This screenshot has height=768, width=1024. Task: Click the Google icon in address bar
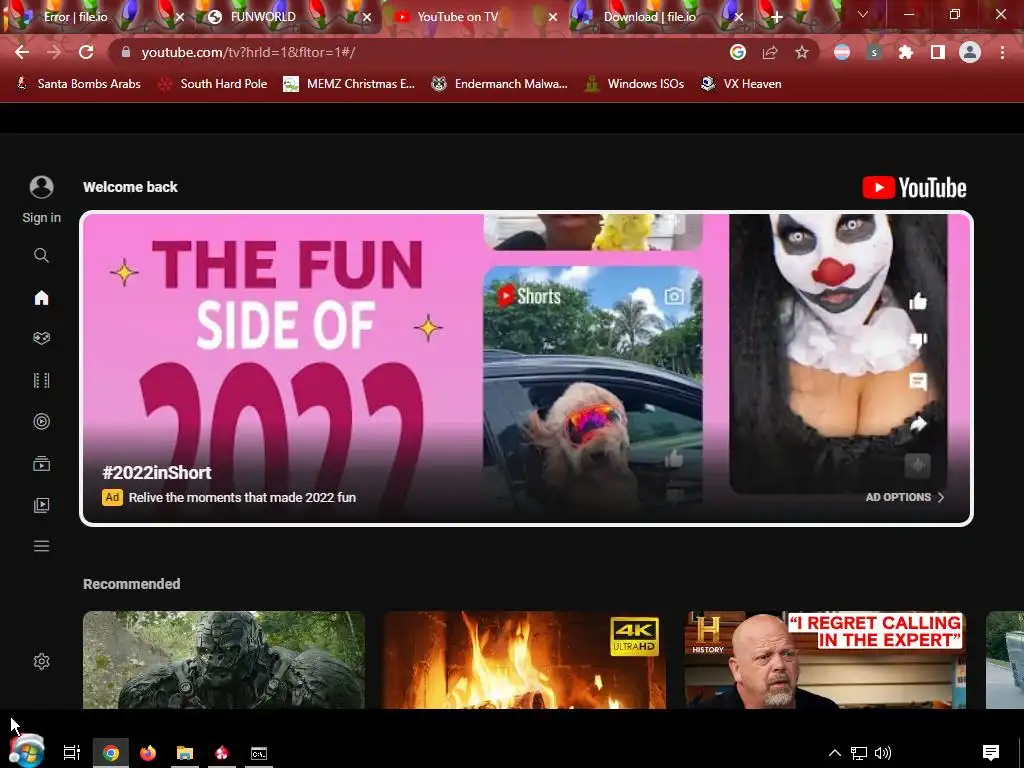tap(738, 52)
